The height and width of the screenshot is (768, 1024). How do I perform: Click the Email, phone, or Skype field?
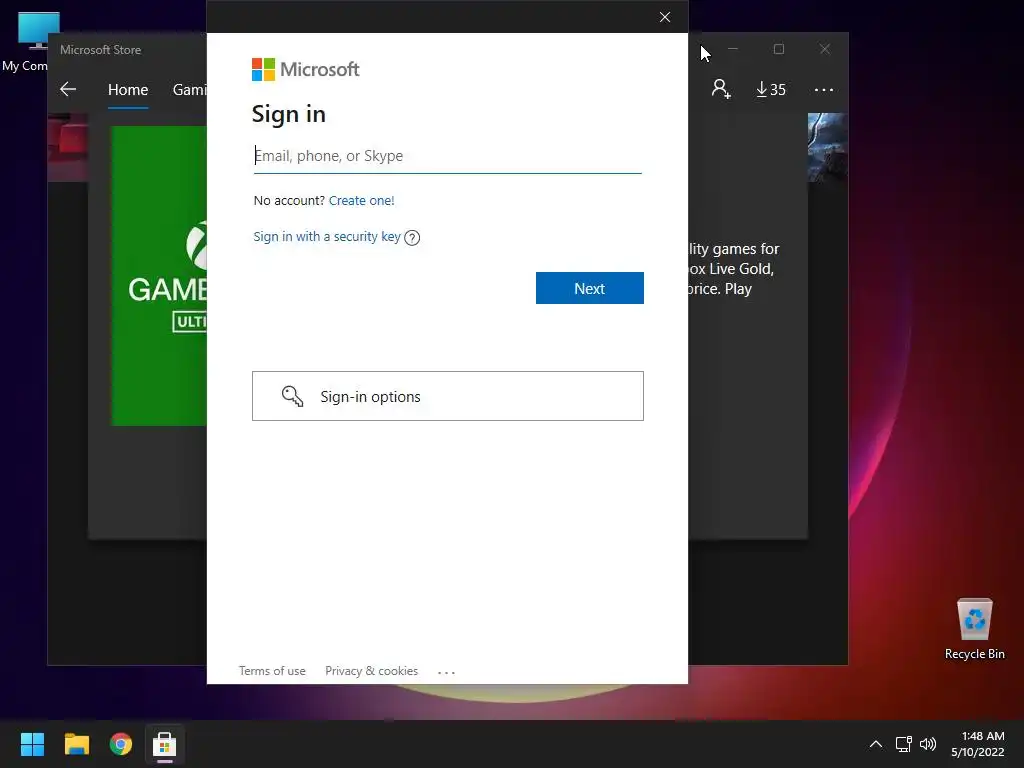click(447, 156)
